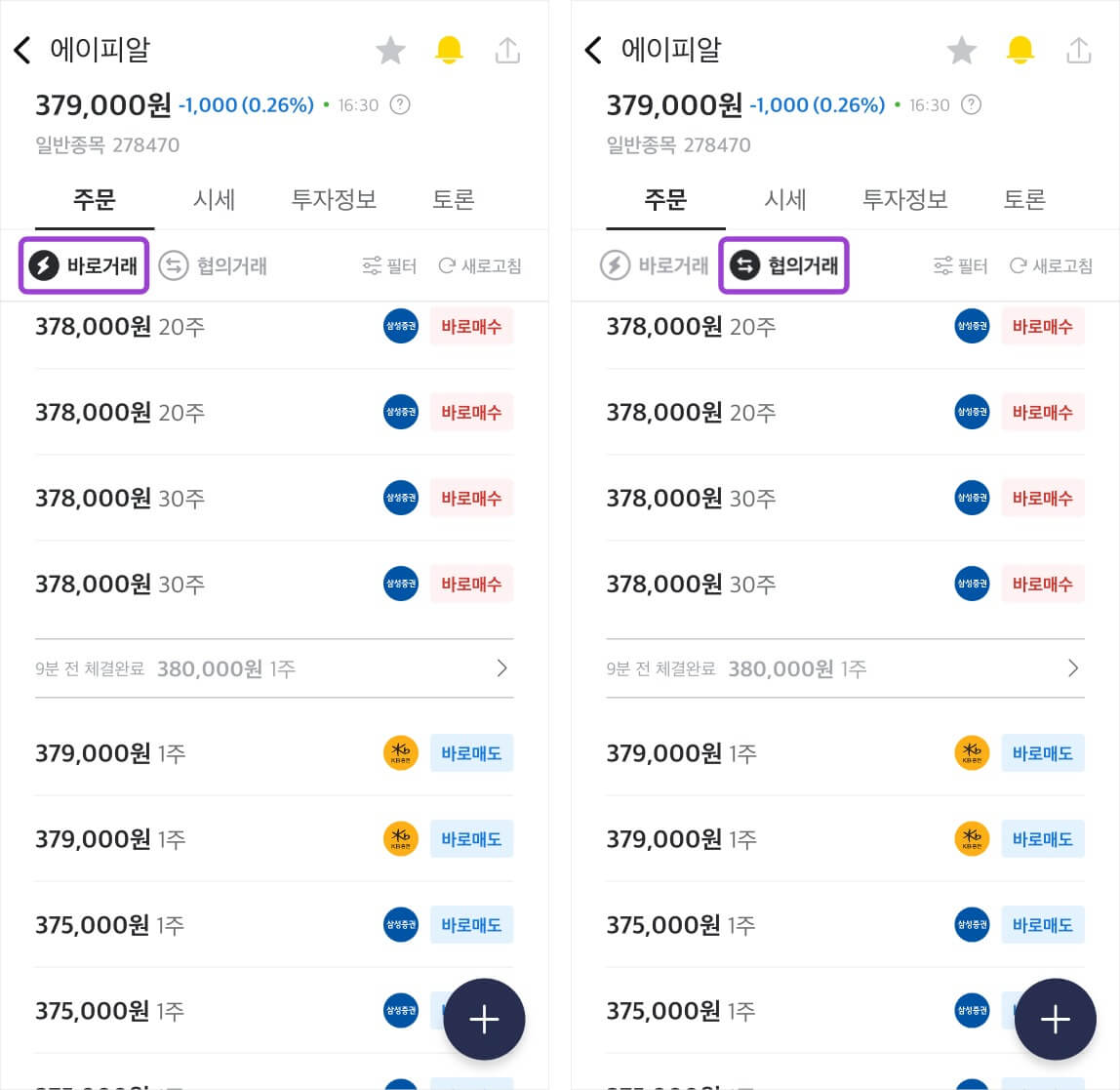Open the share icon at the top right
Screen dimensions: 1120x1090
tap(507, 50)
